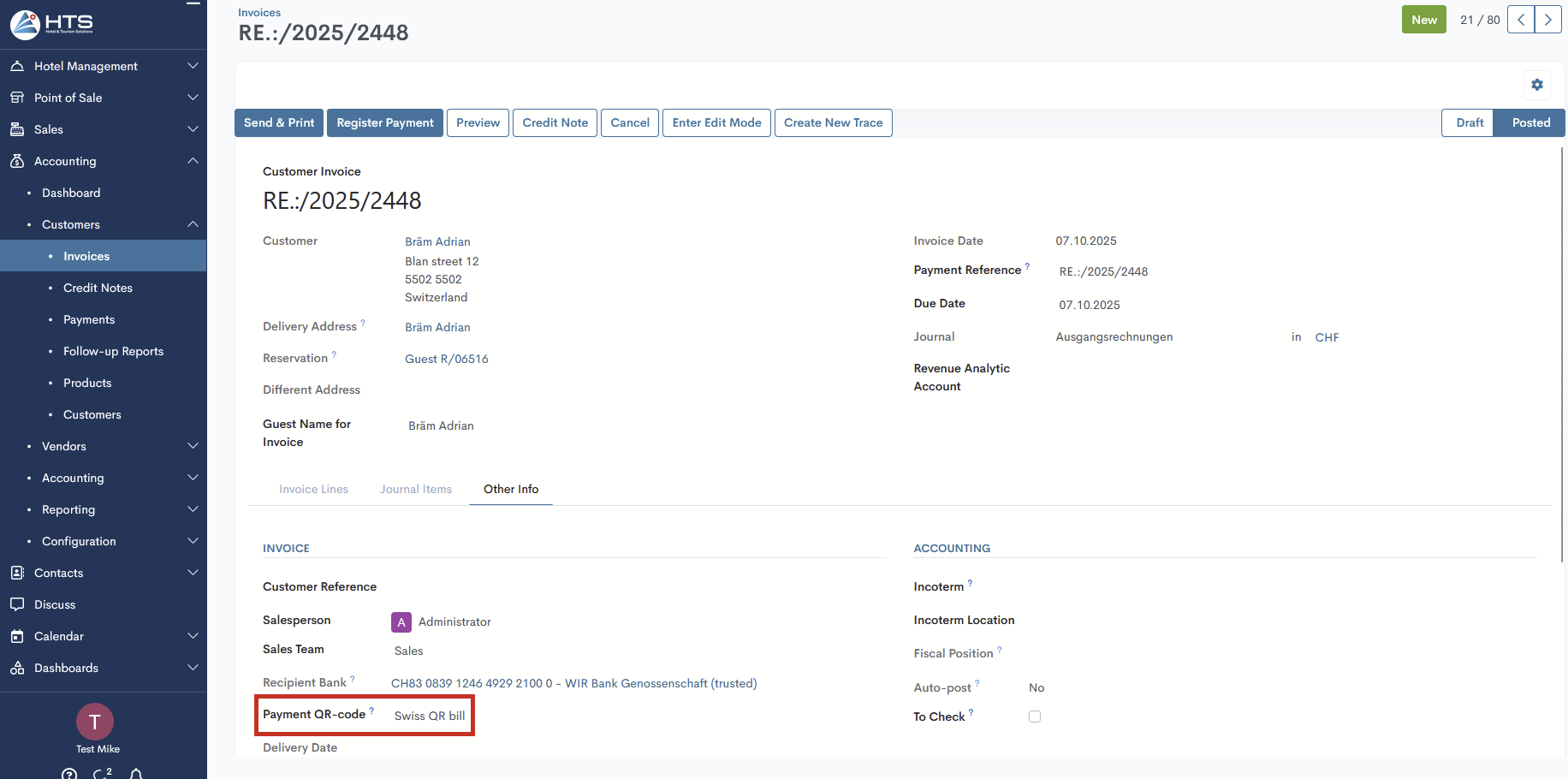
Task: Open the Guest R/06516 reservation link
Action: [x=447, y=359]
